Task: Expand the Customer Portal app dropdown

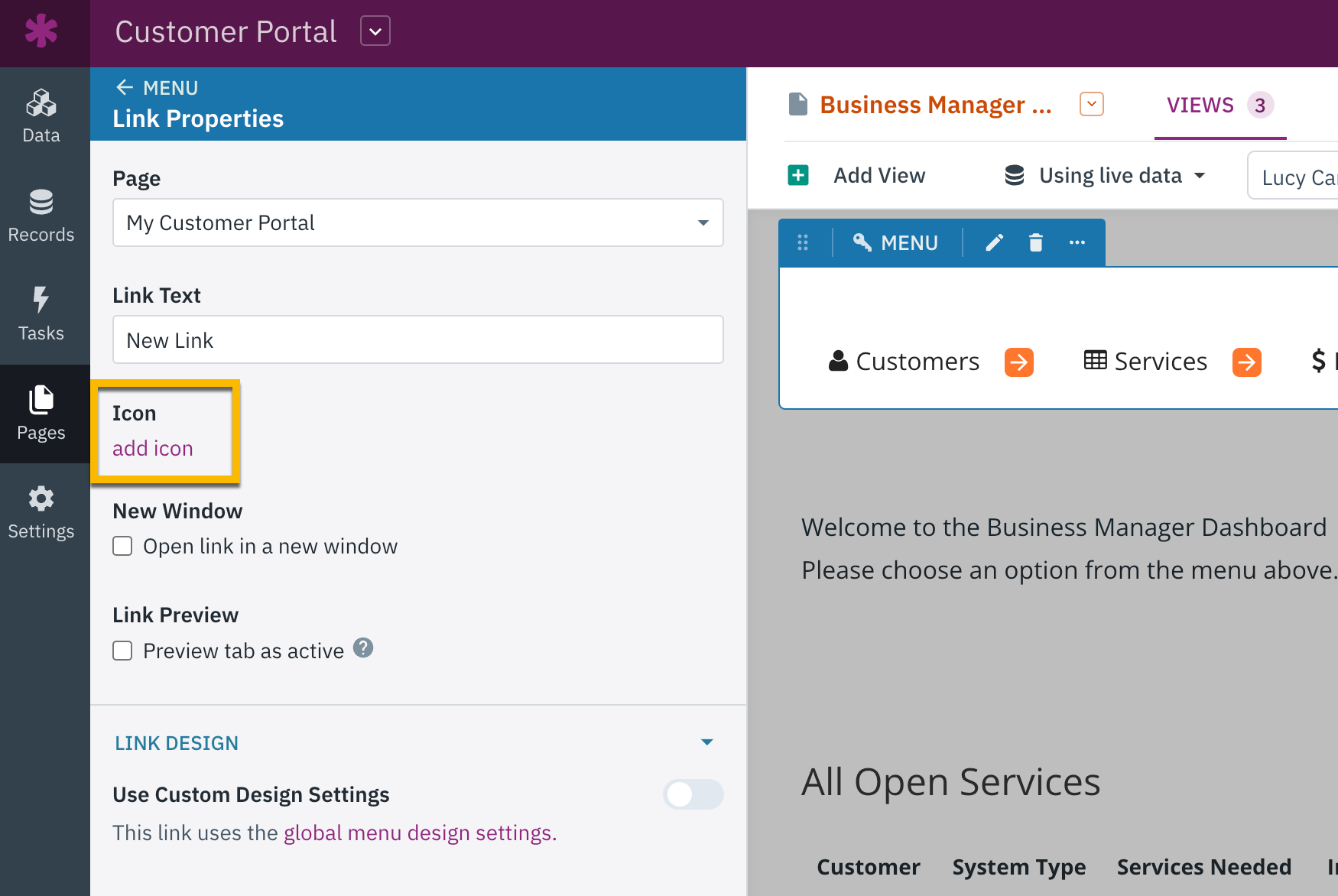Action: tap(375, 31)
